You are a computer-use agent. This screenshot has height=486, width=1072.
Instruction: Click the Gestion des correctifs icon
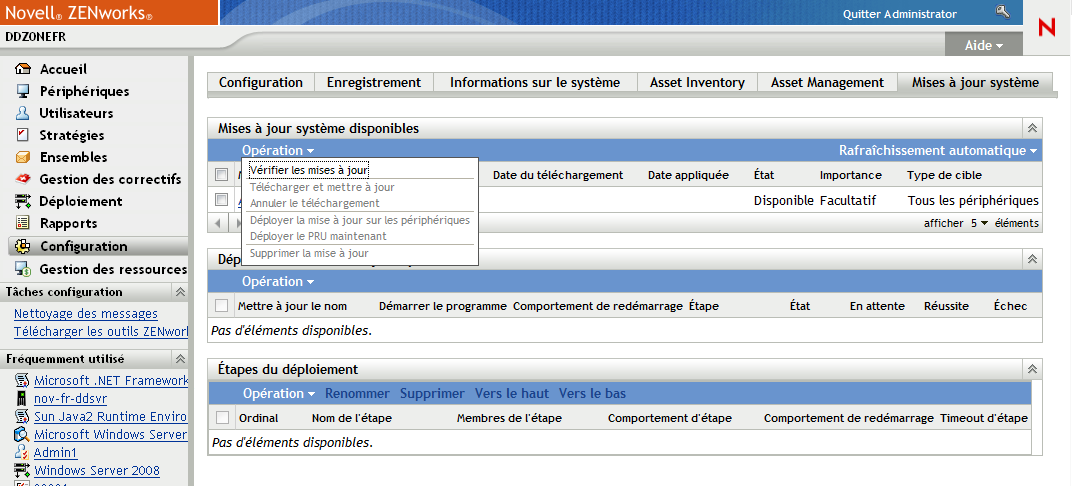point(23,179)
